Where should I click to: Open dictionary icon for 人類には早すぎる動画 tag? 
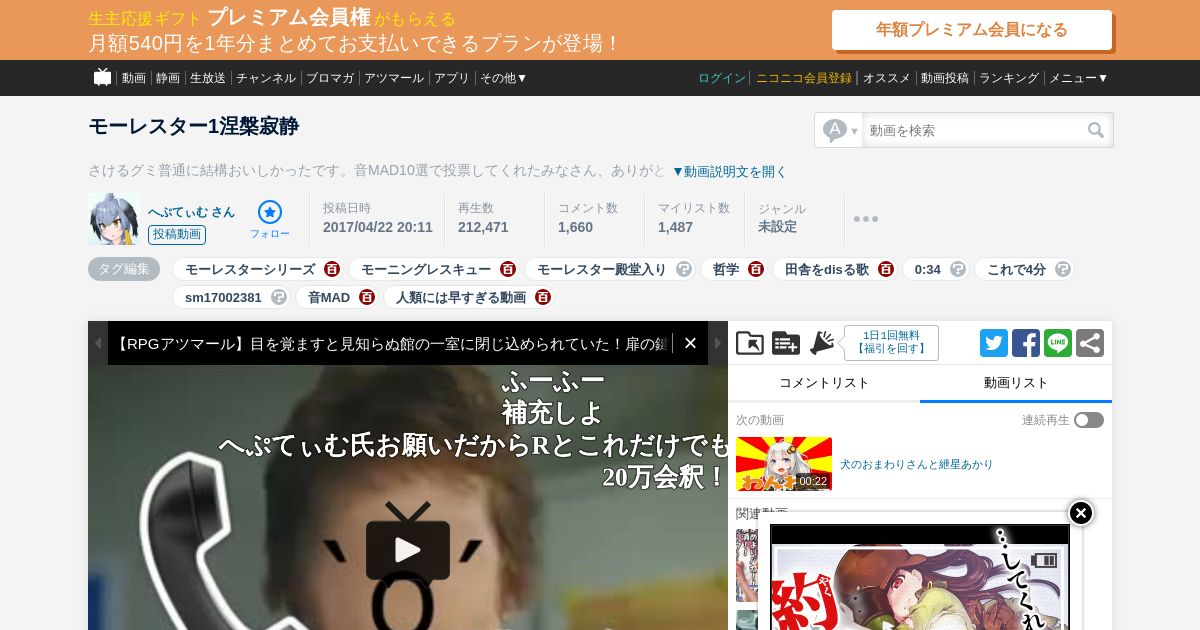click(543, 297)
